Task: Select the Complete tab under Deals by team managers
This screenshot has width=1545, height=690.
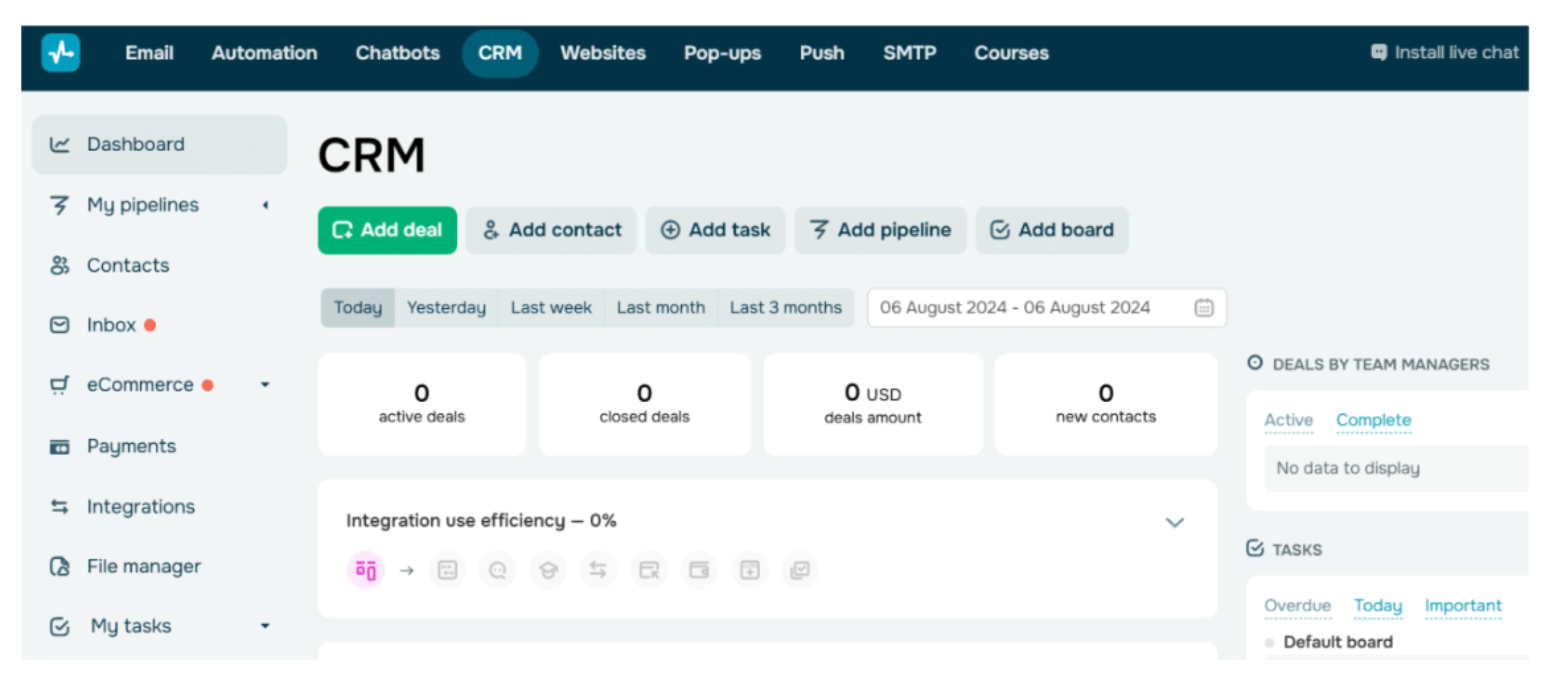Action: point(1373,421)
